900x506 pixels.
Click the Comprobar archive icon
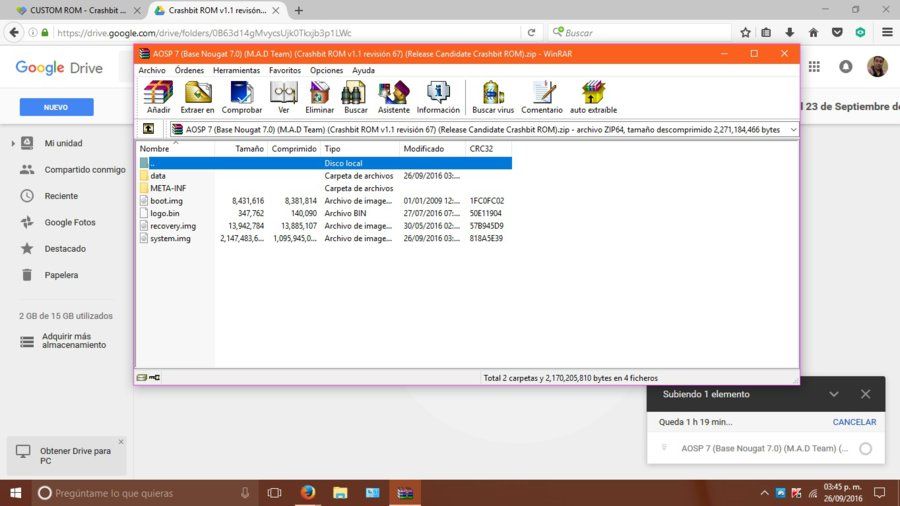tap(242, 97)
